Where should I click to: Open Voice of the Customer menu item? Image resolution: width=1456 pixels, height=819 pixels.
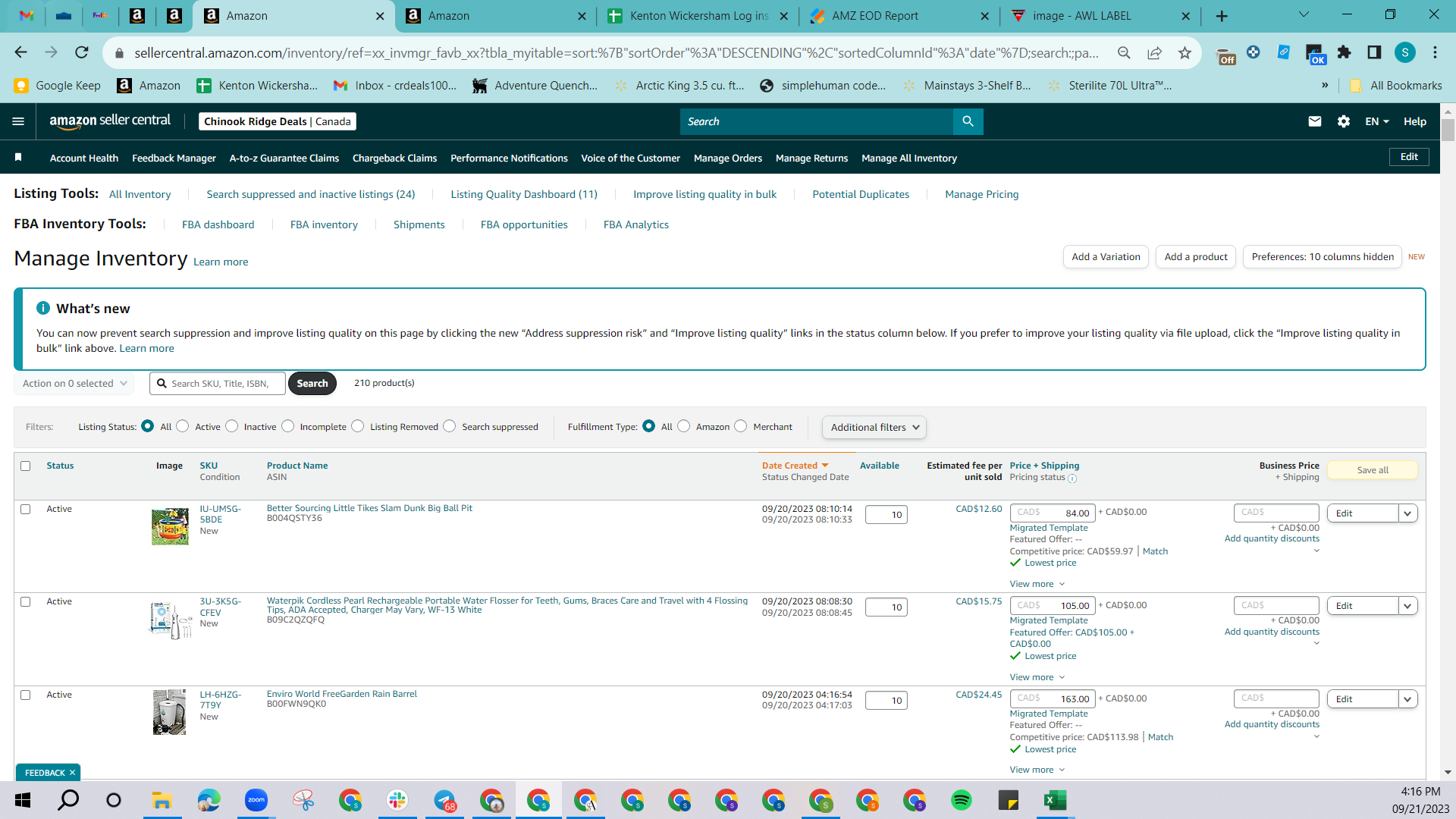click(x=630, y=158)
